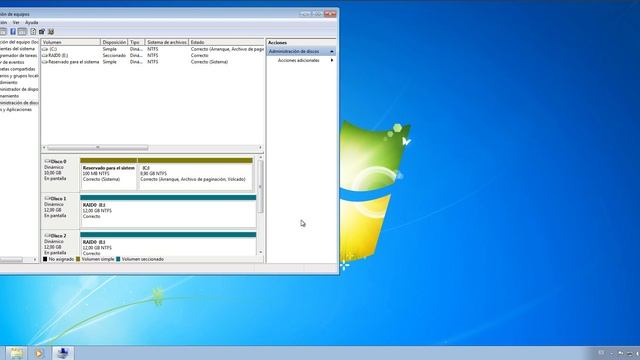
Task: Open the Ver menu
Action: coord(16,23)
